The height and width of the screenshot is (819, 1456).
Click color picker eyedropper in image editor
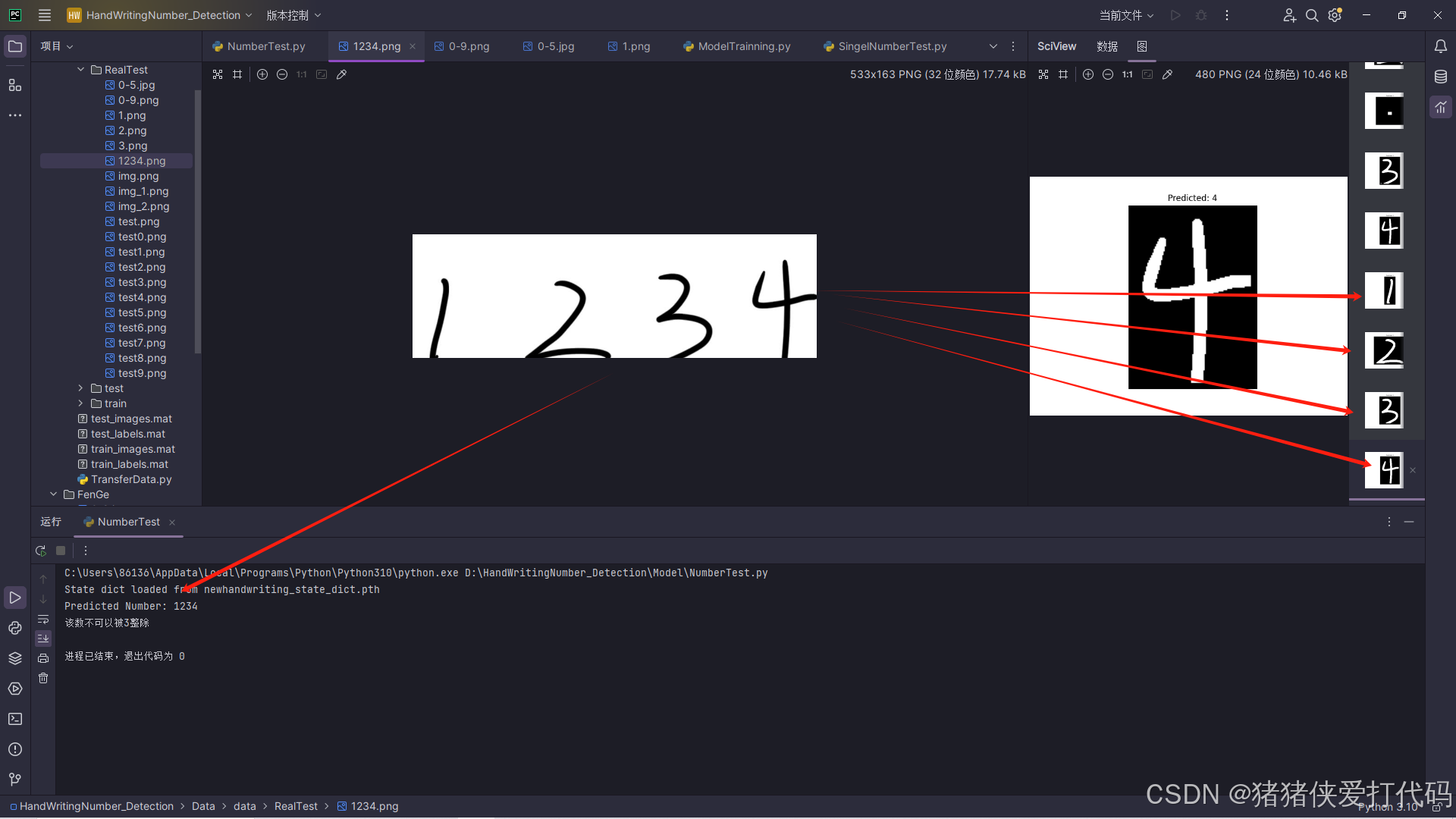point(342,74)
